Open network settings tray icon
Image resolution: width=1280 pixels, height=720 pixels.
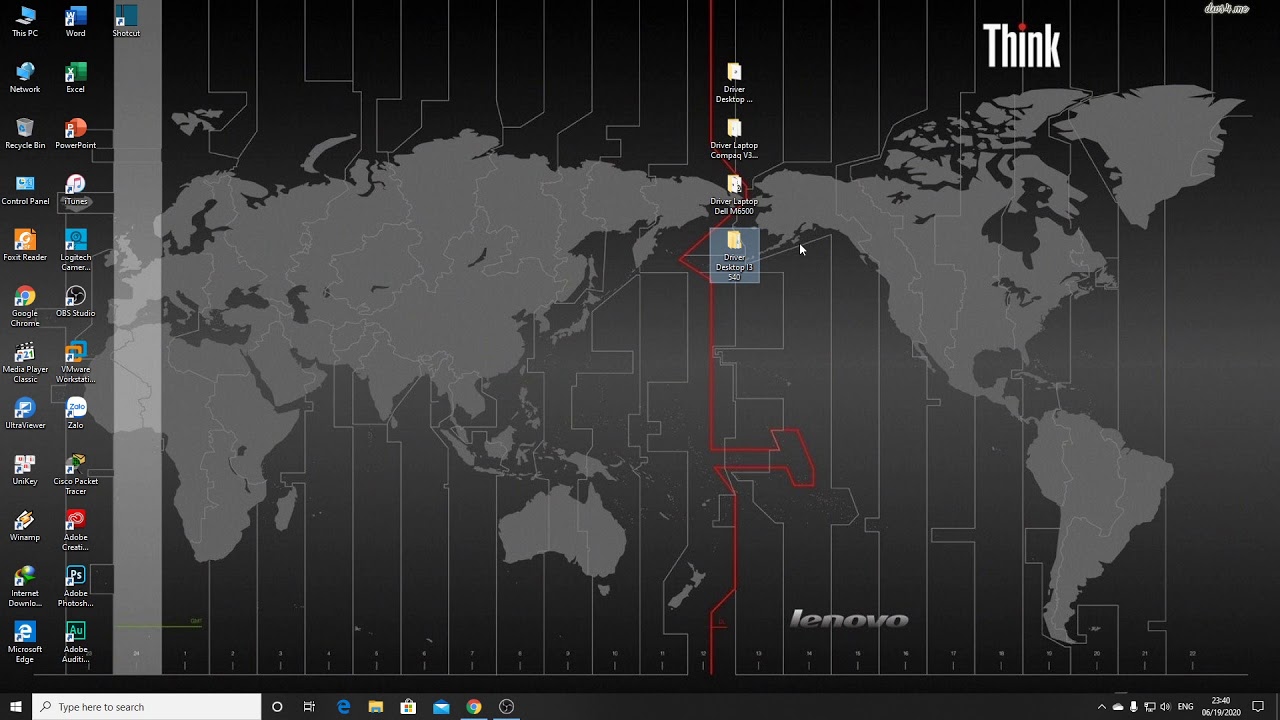(1149, 707)
